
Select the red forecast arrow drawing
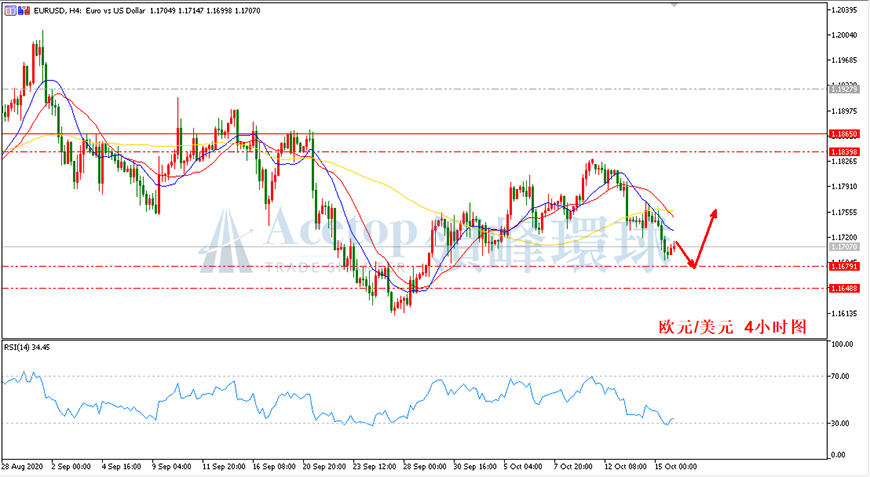[x=696, y=238]
